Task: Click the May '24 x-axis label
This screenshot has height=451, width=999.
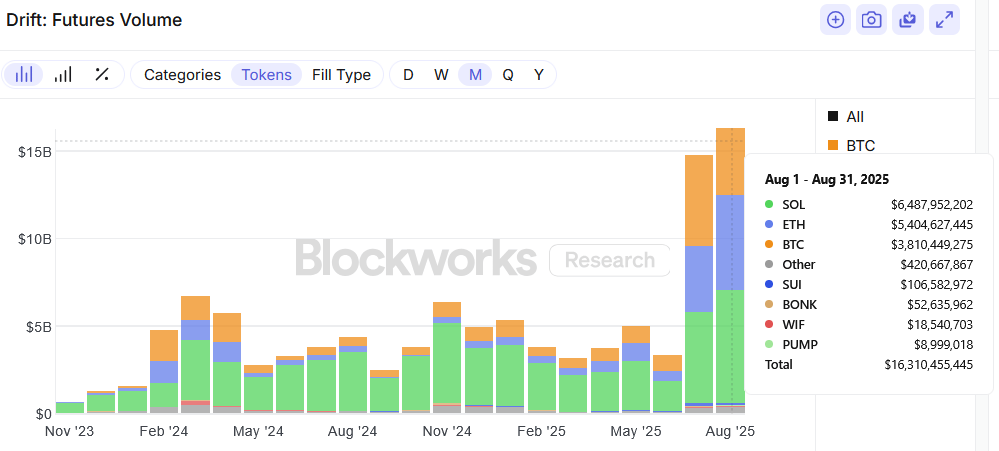Action: [x=258, y=431]
